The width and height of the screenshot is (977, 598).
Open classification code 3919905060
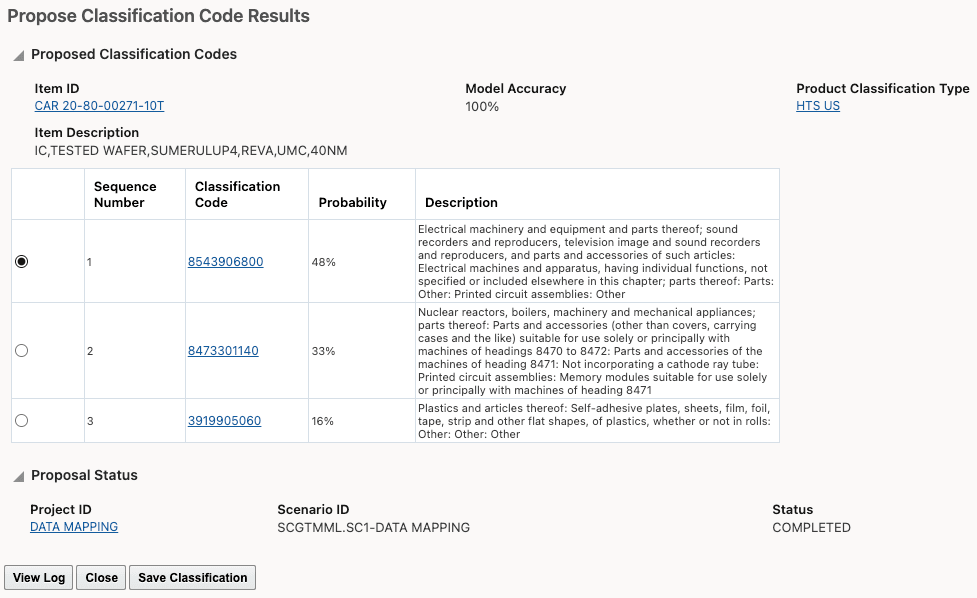(x=224, y=420)
